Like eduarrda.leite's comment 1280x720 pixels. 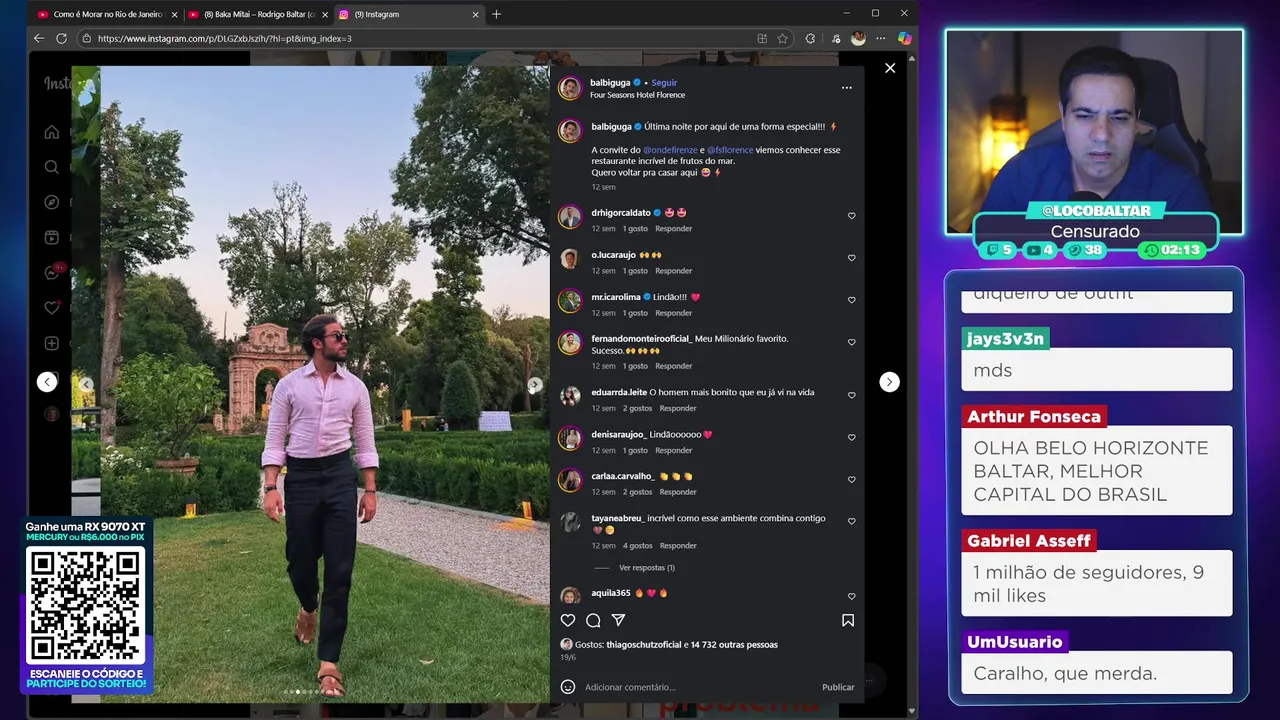click(852, 395)
